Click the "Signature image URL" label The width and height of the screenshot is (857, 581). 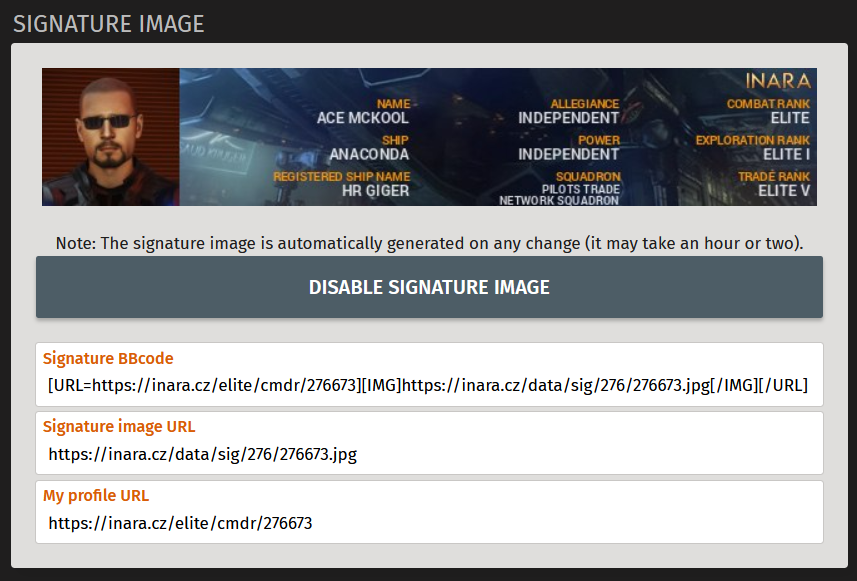tap(119, 426)
